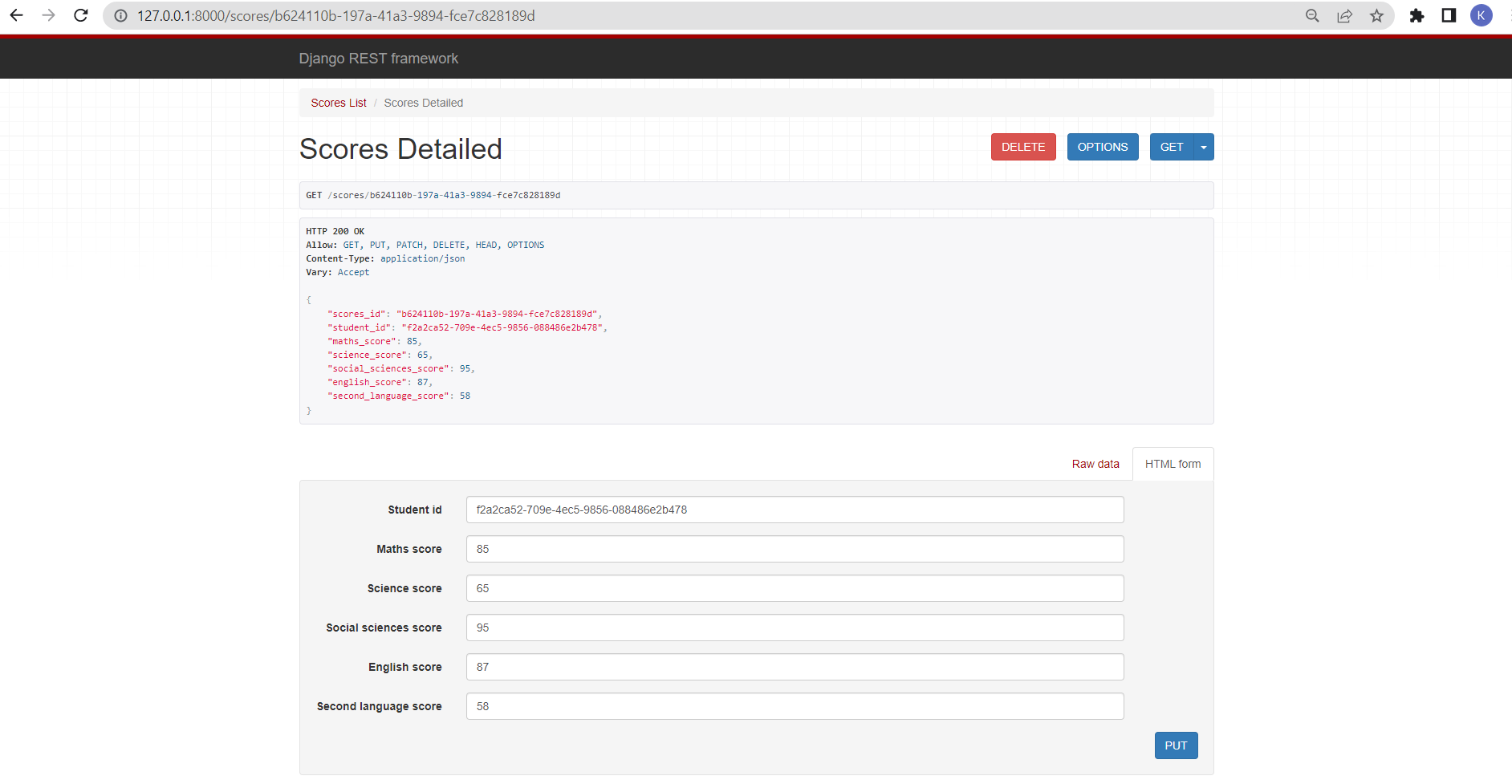1512x784 pixels.
Task: Click the HTTP 200 OK status line
Action: [335, 231]
